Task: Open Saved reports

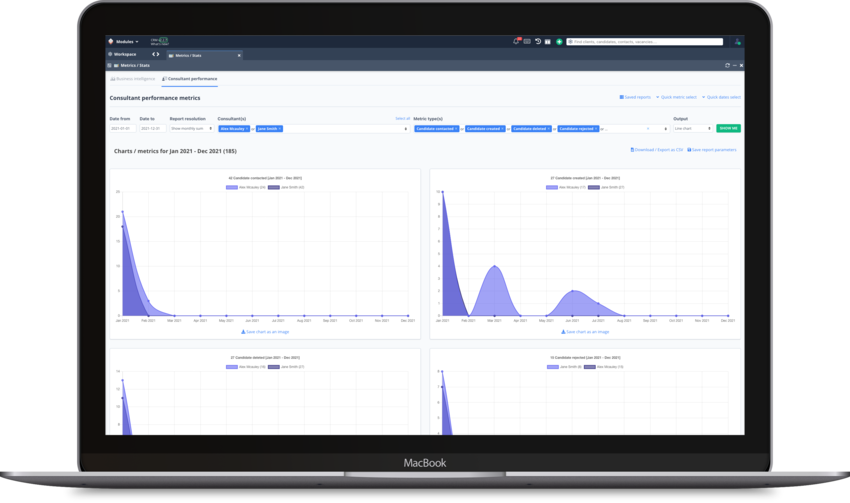Action: pyautogui.click(x=635, y=98)
